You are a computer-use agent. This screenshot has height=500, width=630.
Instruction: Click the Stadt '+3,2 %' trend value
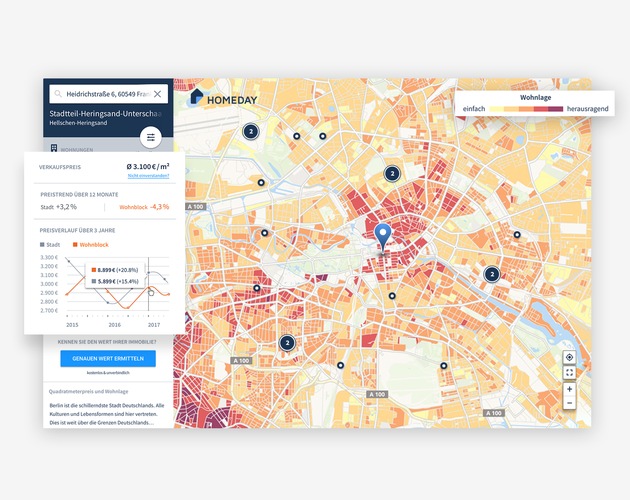(66, 207)
